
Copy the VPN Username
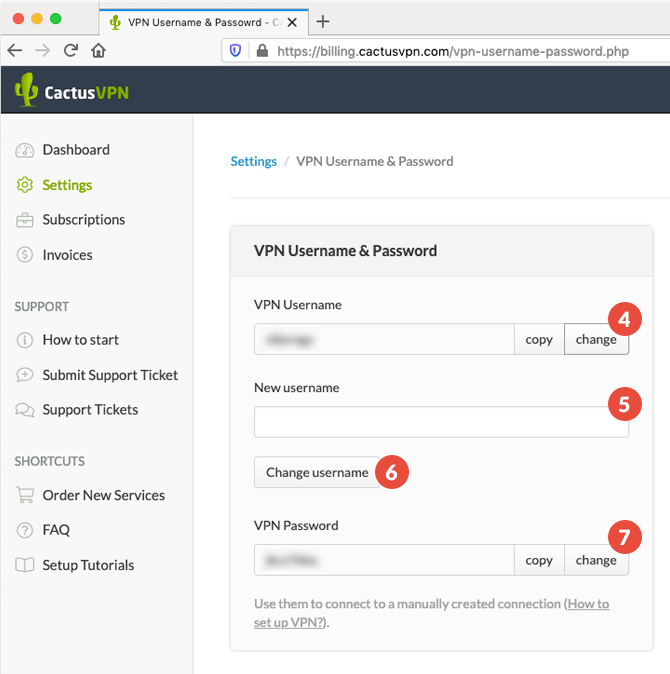pyautogui.click(x=539, y=339)
